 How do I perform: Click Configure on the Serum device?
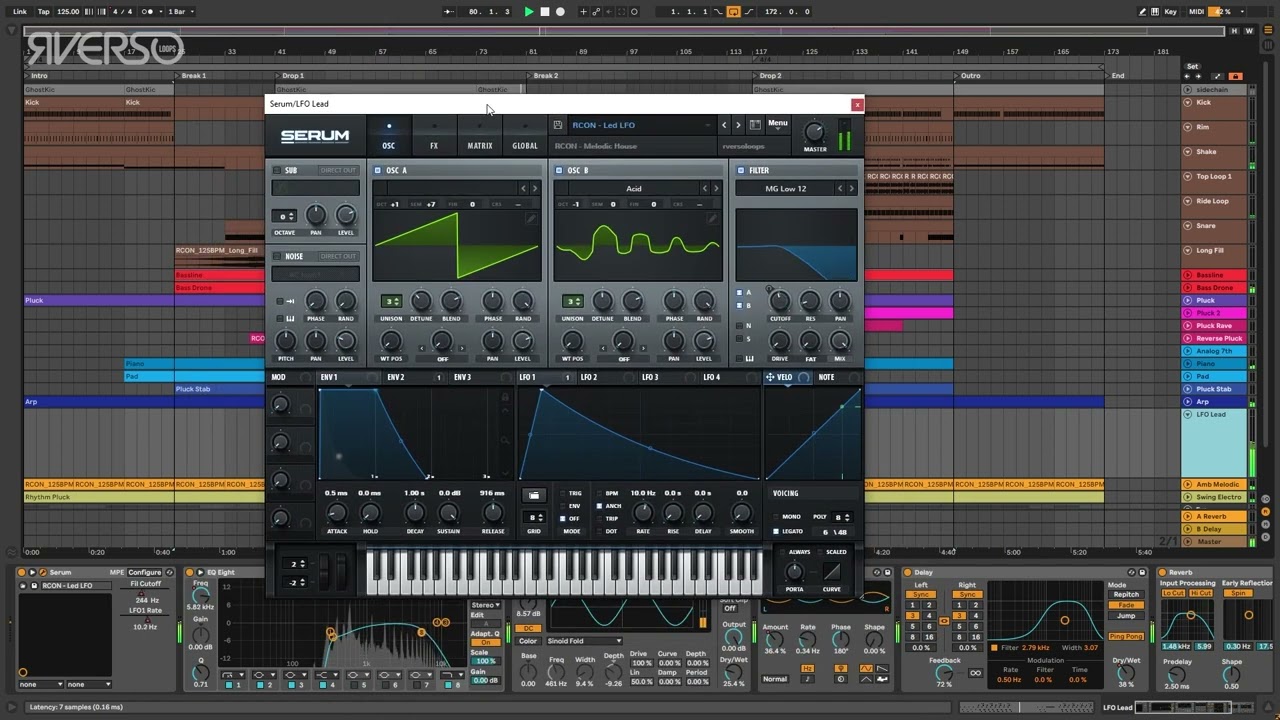(x=145, y=573)
